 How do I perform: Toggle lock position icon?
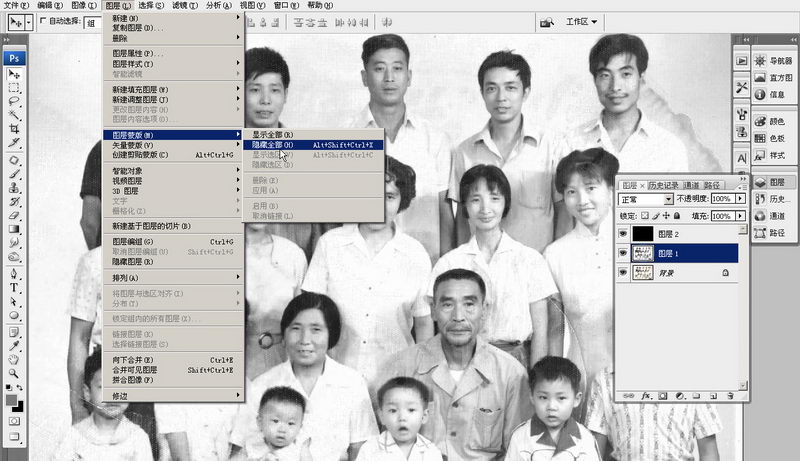[x=666, y=216]
